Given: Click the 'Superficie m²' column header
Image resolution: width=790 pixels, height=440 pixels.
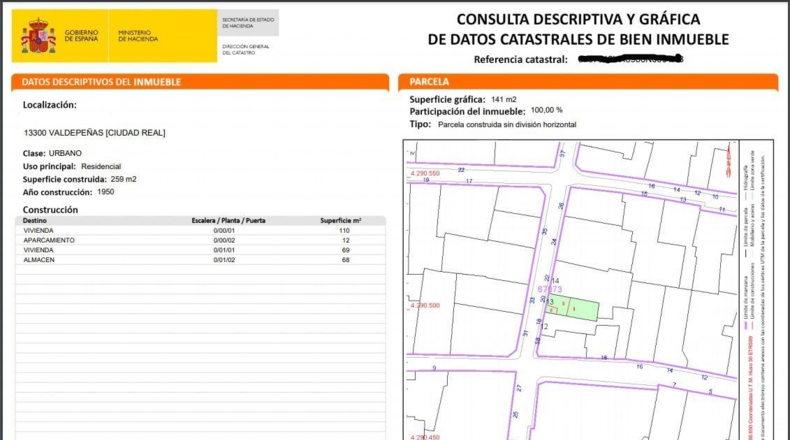Looking at the screenshot, I should click(341, 221).
